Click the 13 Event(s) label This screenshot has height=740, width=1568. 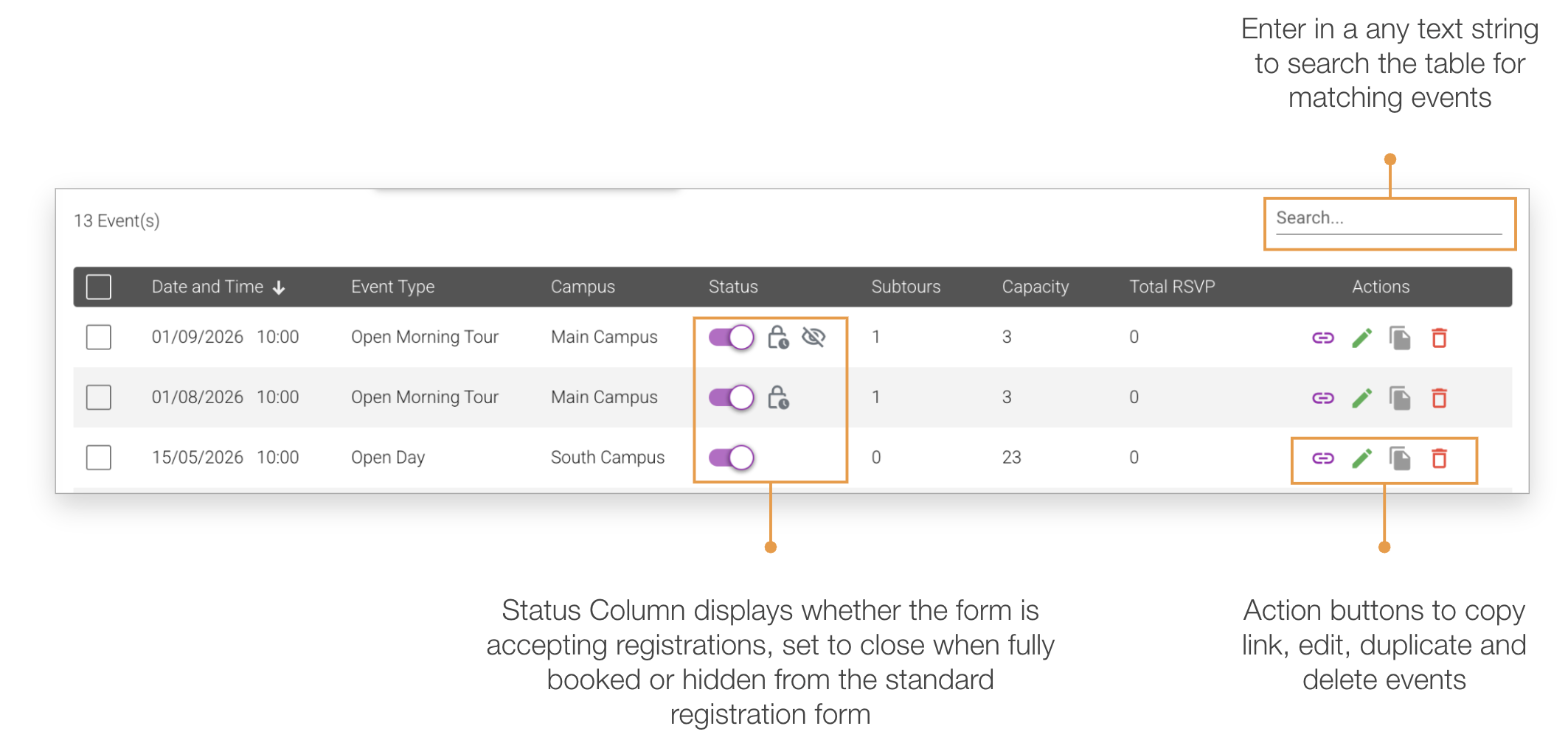[x=116, y=220]
